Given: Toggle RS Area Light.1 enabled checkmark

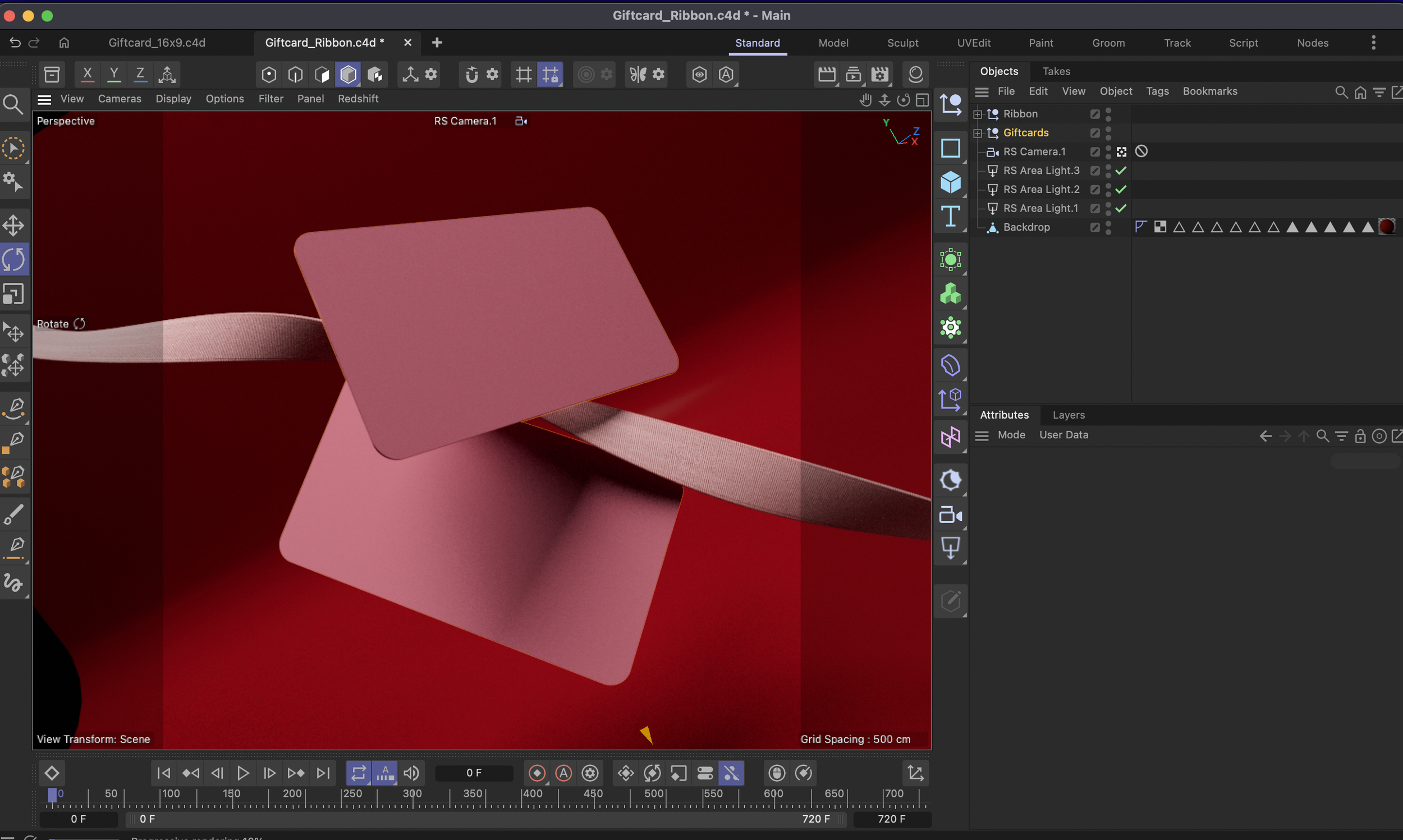Looking at the screenshot, I should coord(1121,208).
